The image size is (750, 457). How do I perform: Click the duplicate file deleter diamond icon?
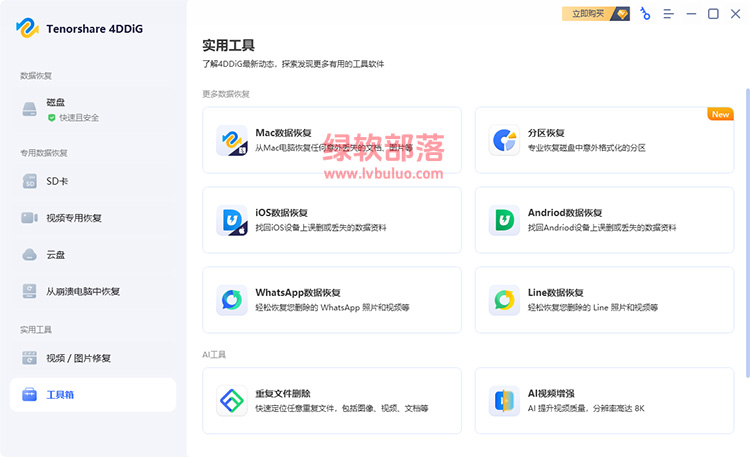[x=232, y=401]
